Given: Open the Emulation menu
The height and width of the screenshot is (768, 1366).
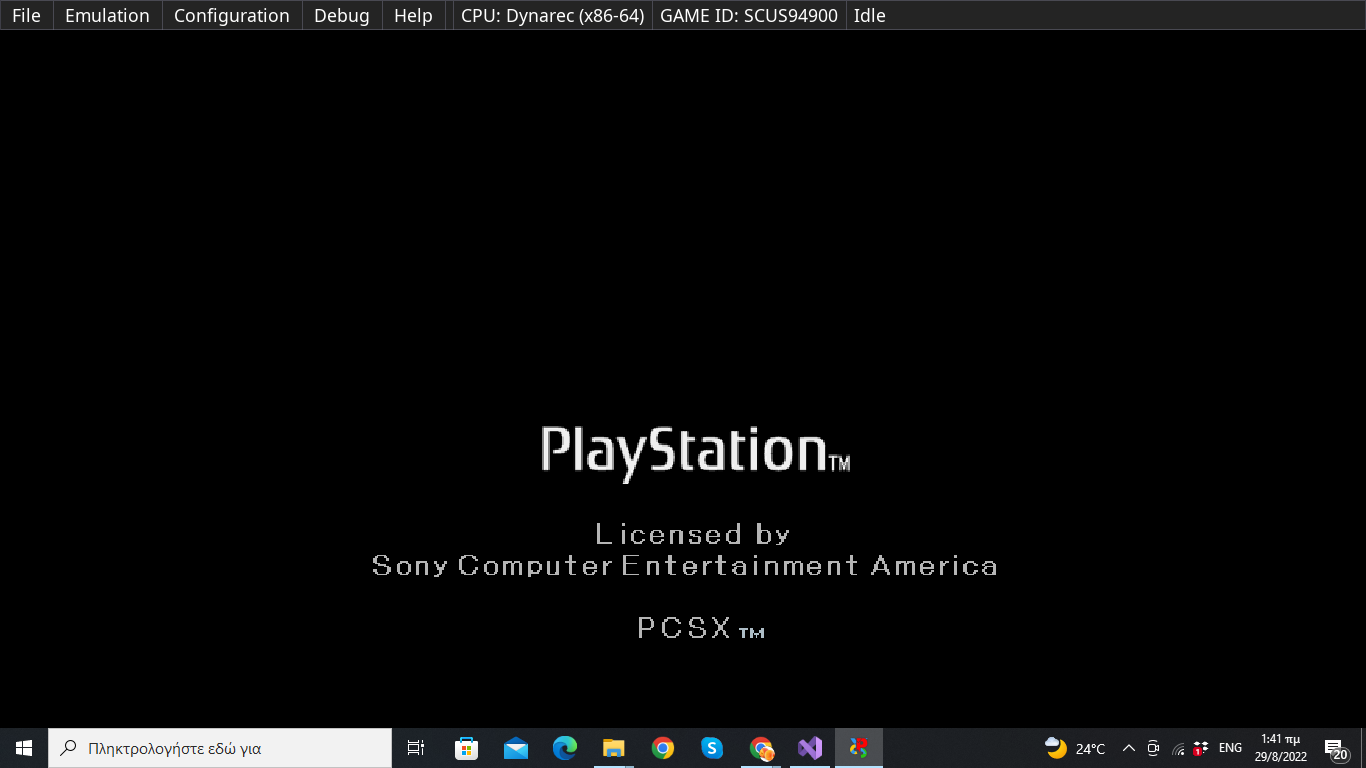Looking at the screenshot, I should pyautogui.click(x=107, y=16).
